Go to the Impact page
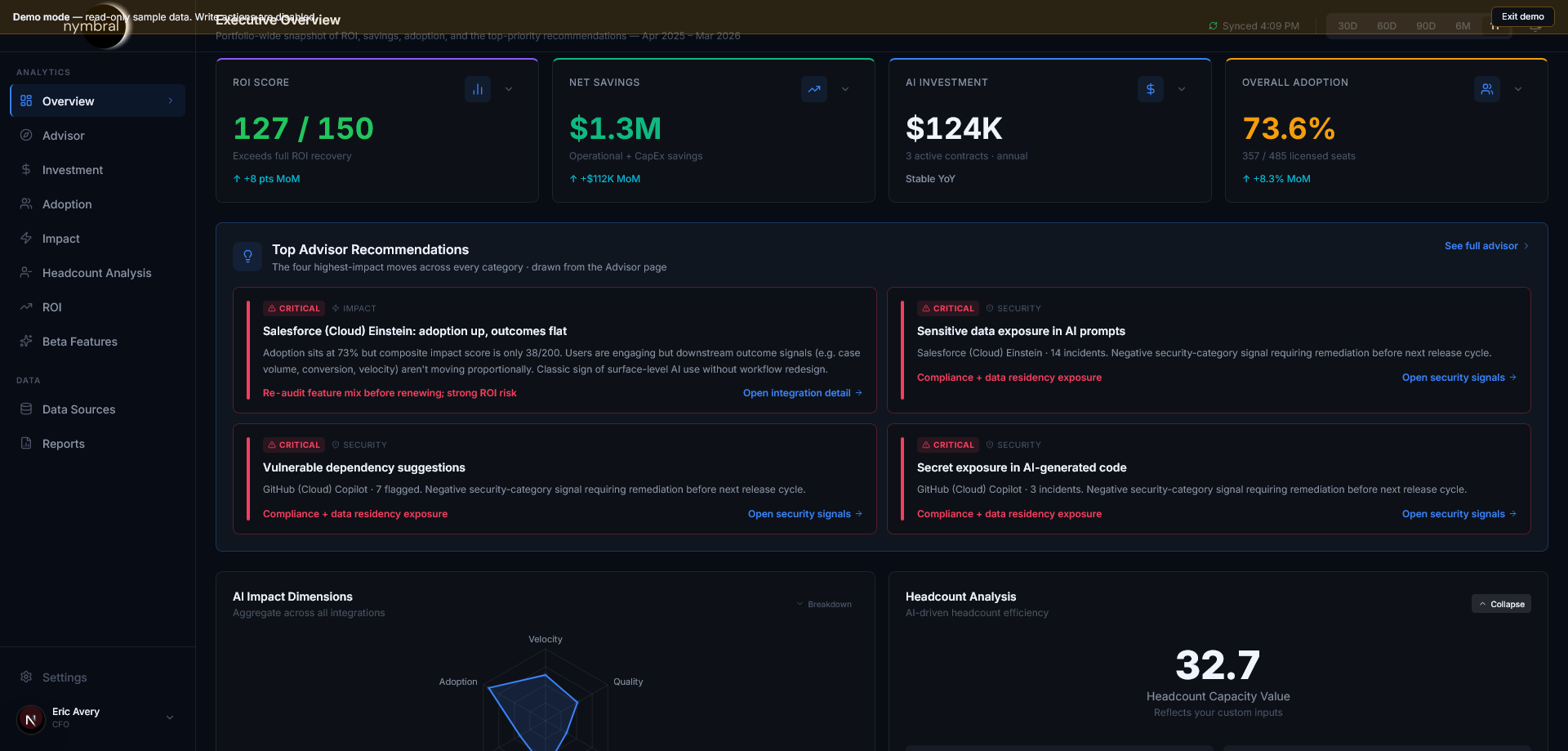This screenshot has width=1568, height=751. 98,238
